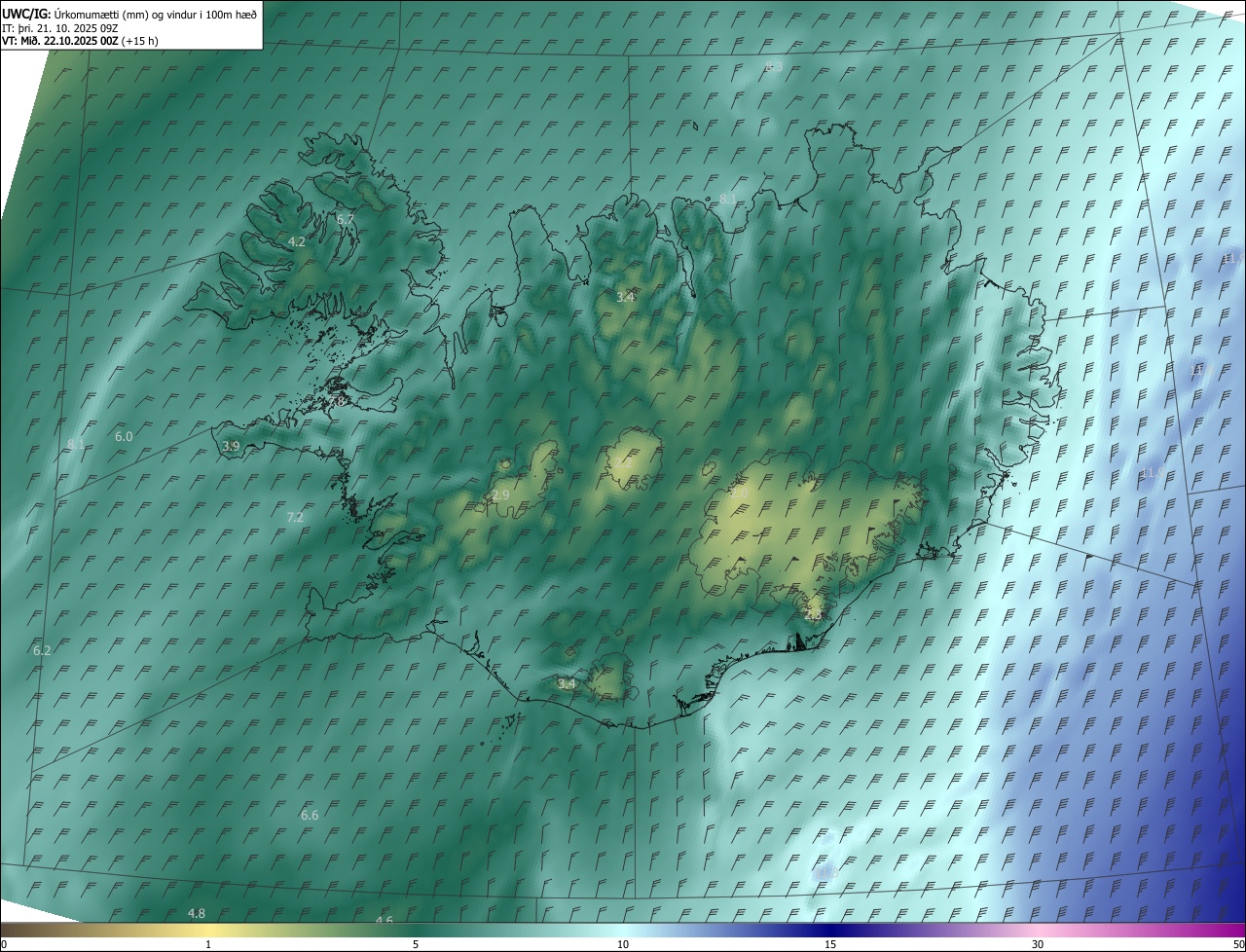Click the 0 tick label on the colour scale
The width and height of the screenshot is (1246, 952).
(4, 944)
